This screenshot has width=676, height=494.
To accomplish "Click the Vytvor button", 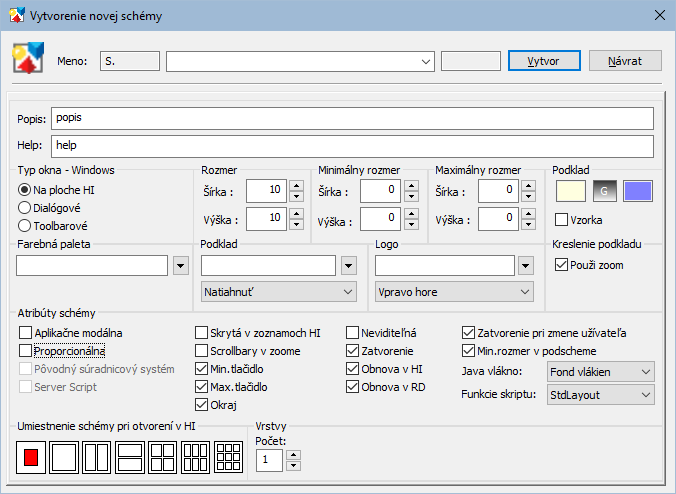I will (x=543, y=61).
